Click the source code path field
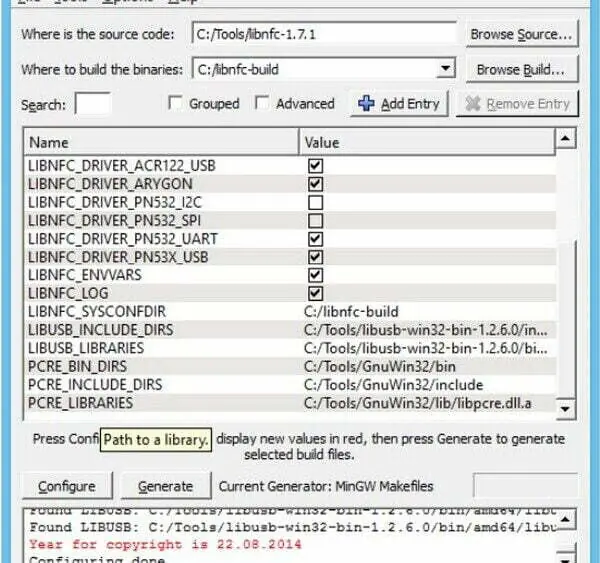The height and width of the screenshot is (563, 600). (x=324, y=34)
